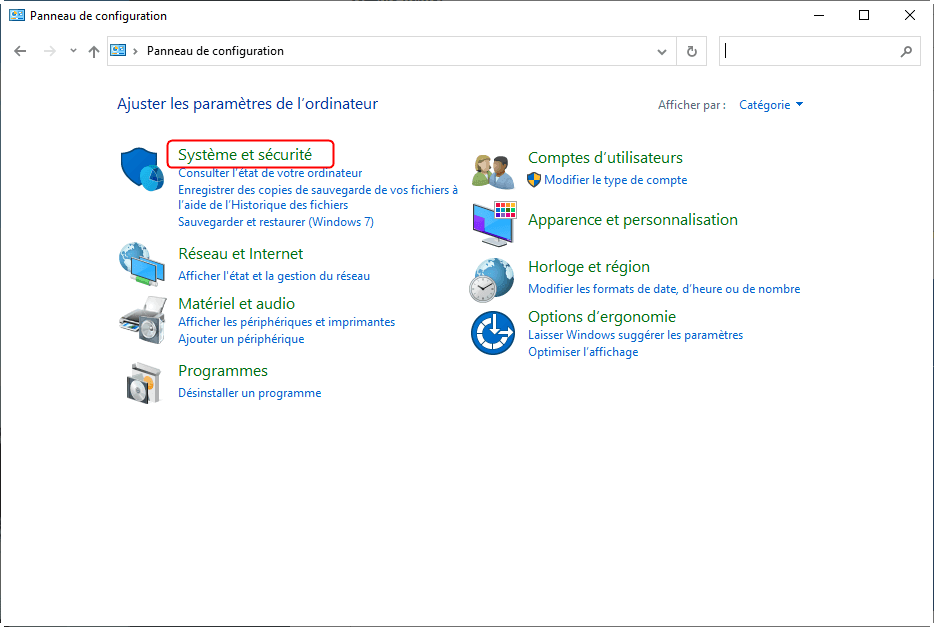Open Réseau et Internet category

coord(241,254)
